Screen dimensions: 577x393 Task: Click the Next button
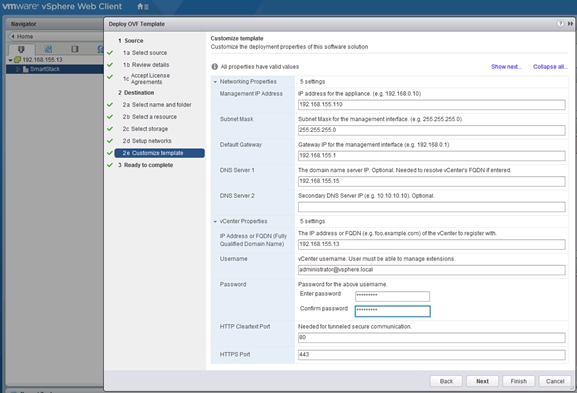coord(482,381)
